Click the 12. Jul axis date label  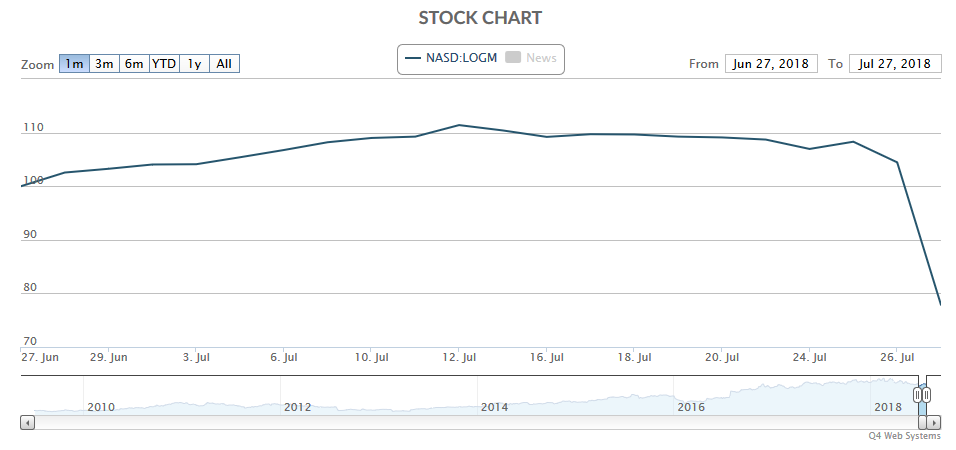point(459,357)
